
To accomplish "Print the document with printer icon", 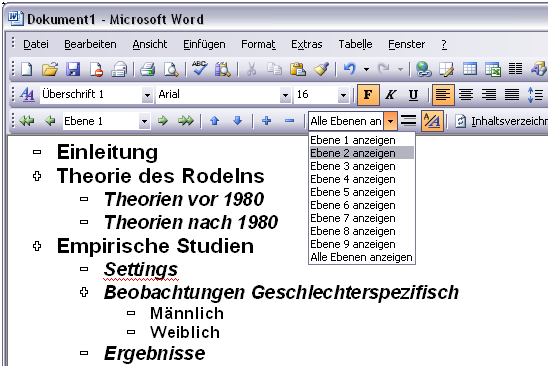I will click(x=147, y=69).
